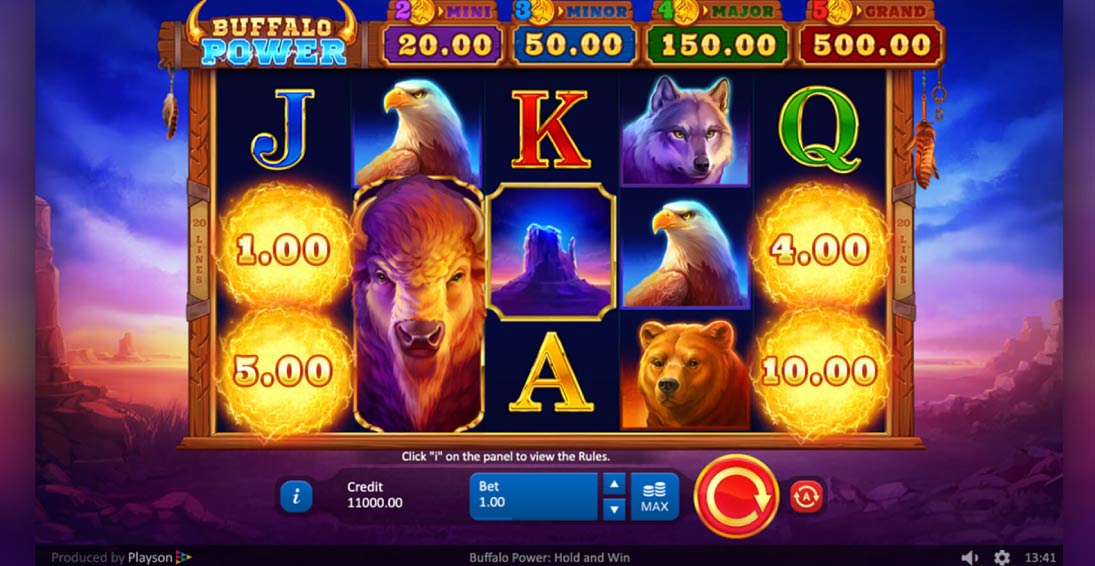
Task: Click the Bet 1.00 field
Action: (534, 497)
